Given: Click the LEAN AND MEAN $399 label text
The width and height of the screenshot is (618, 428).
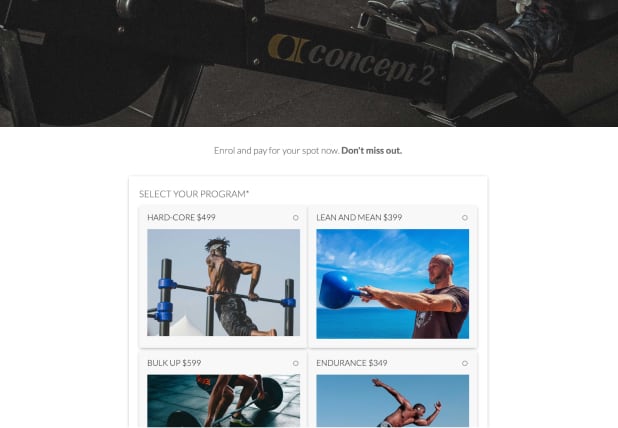Looking at the screenshot, I should point(359,217).
